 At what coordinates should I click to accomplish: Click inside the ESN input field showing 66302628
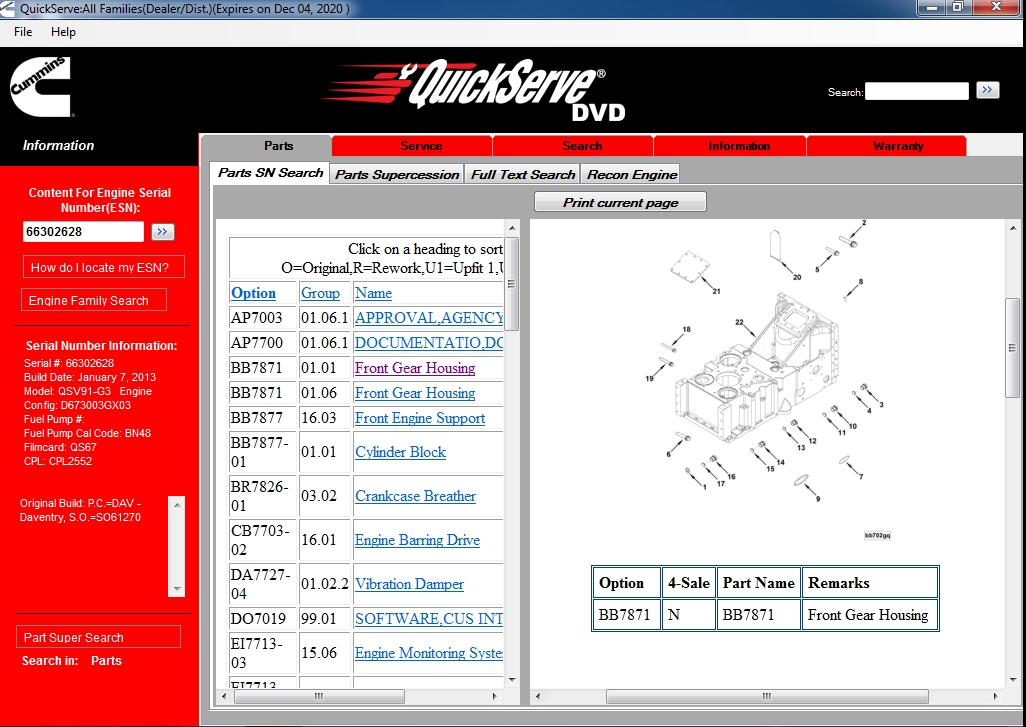(x=82, y=231)
